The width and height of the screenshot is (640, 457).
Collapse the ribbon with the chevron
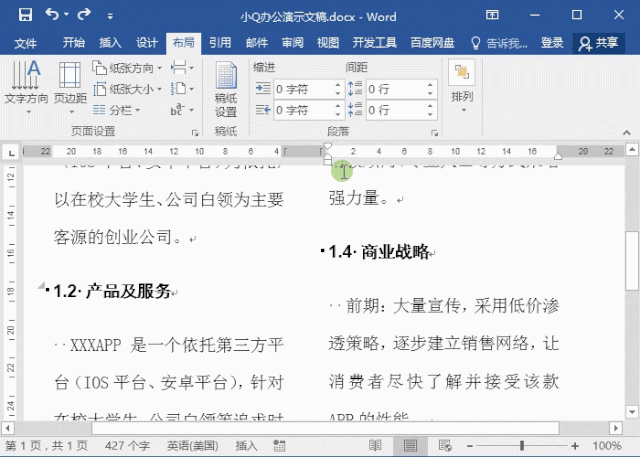click(627, 133)
